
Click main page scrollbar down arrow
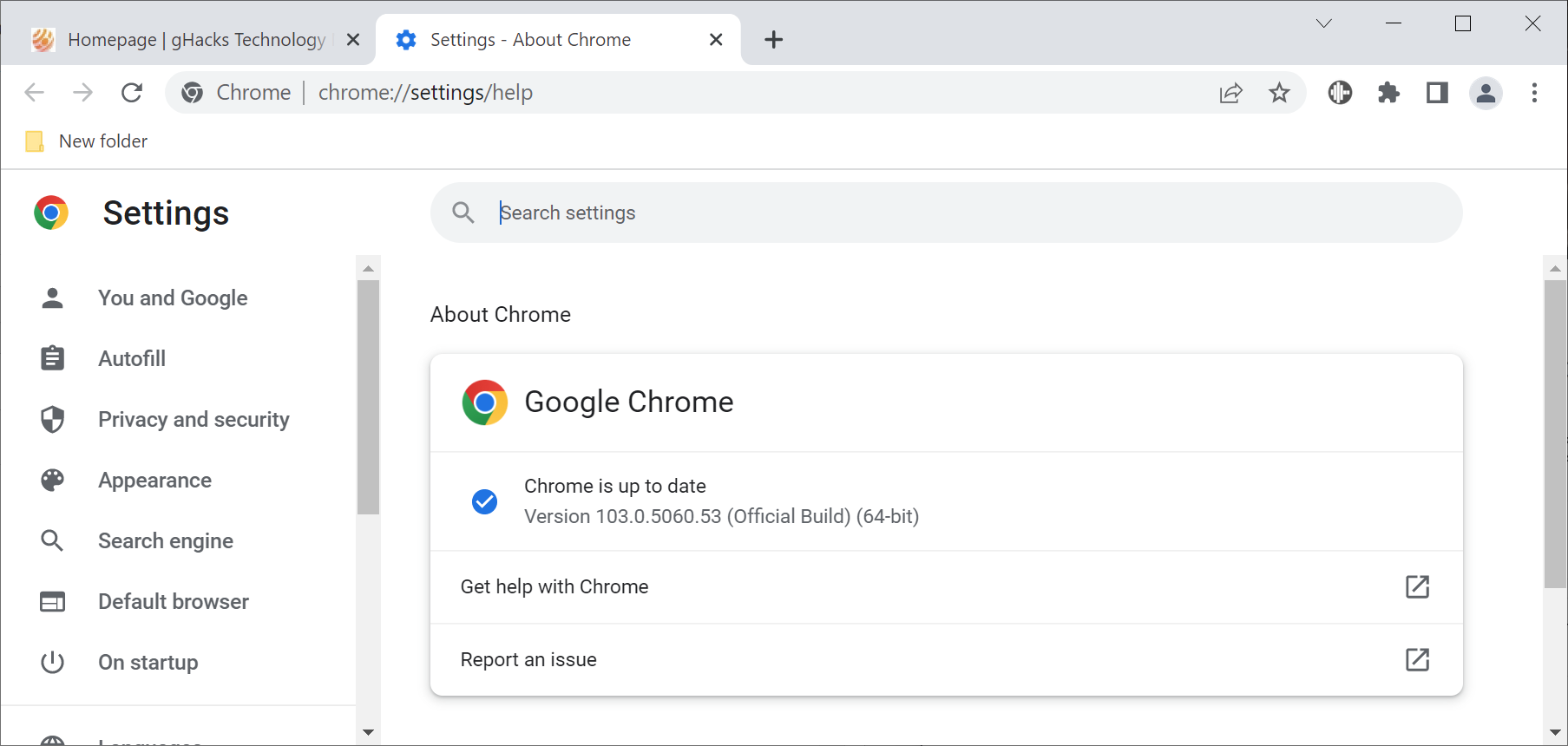[1555, 733]
